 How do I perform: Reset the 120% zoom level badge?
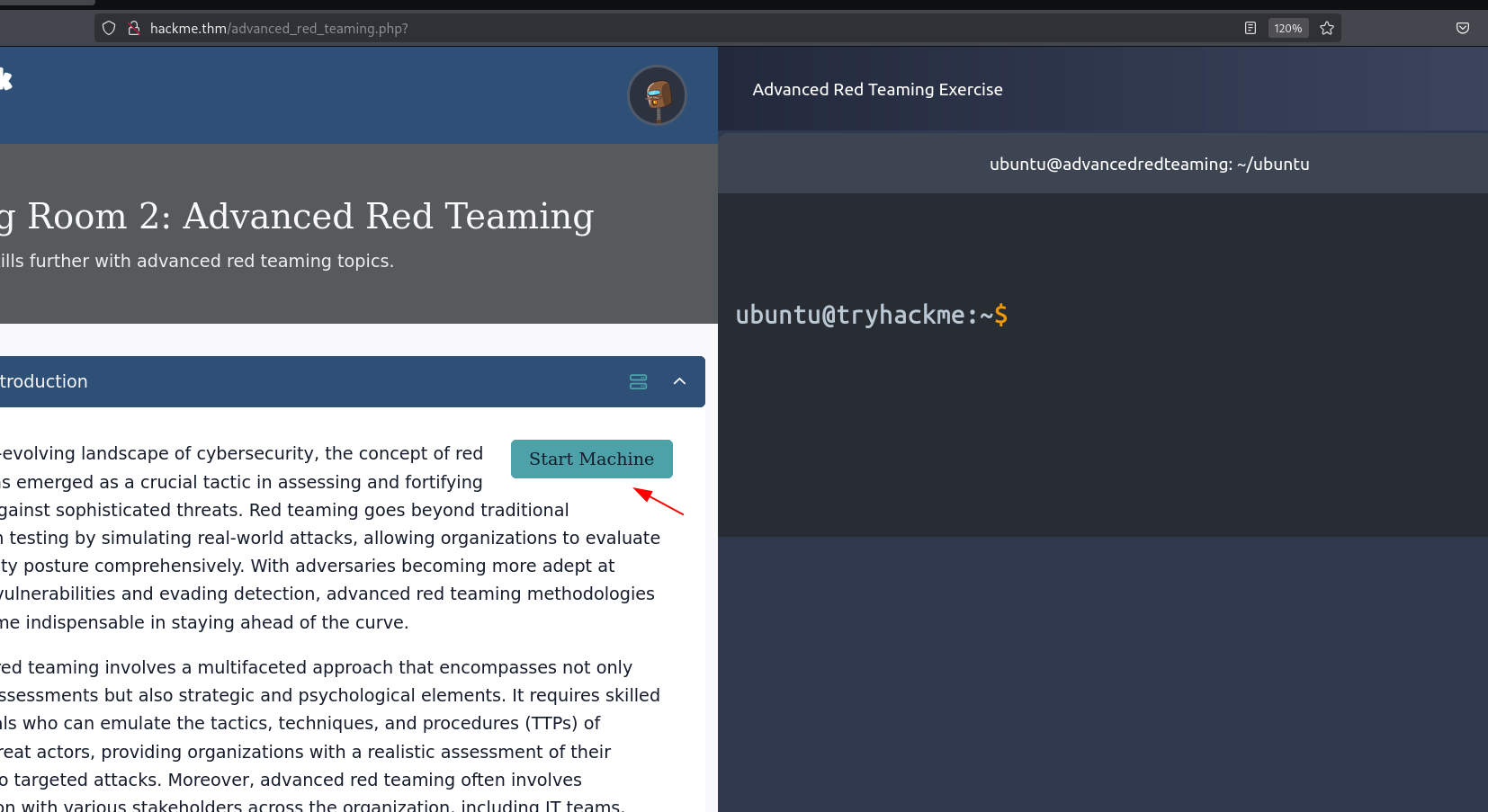[x=1287, y=28]
